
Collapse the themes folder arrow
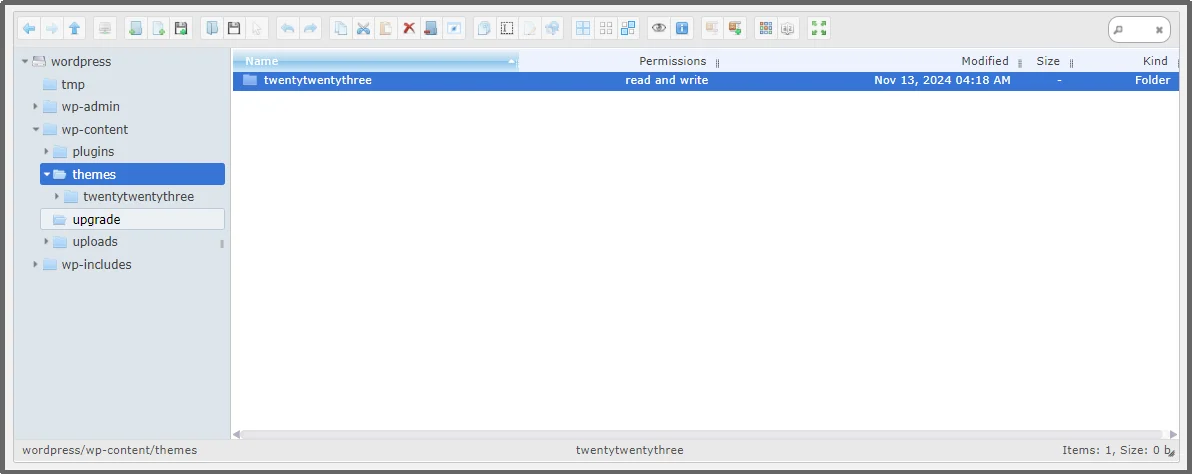coord(46,174)
